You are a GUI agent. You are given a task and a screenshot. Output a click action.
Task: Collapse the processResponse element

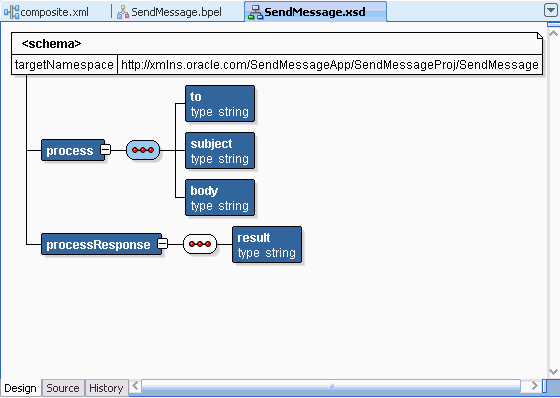[162, 244]
